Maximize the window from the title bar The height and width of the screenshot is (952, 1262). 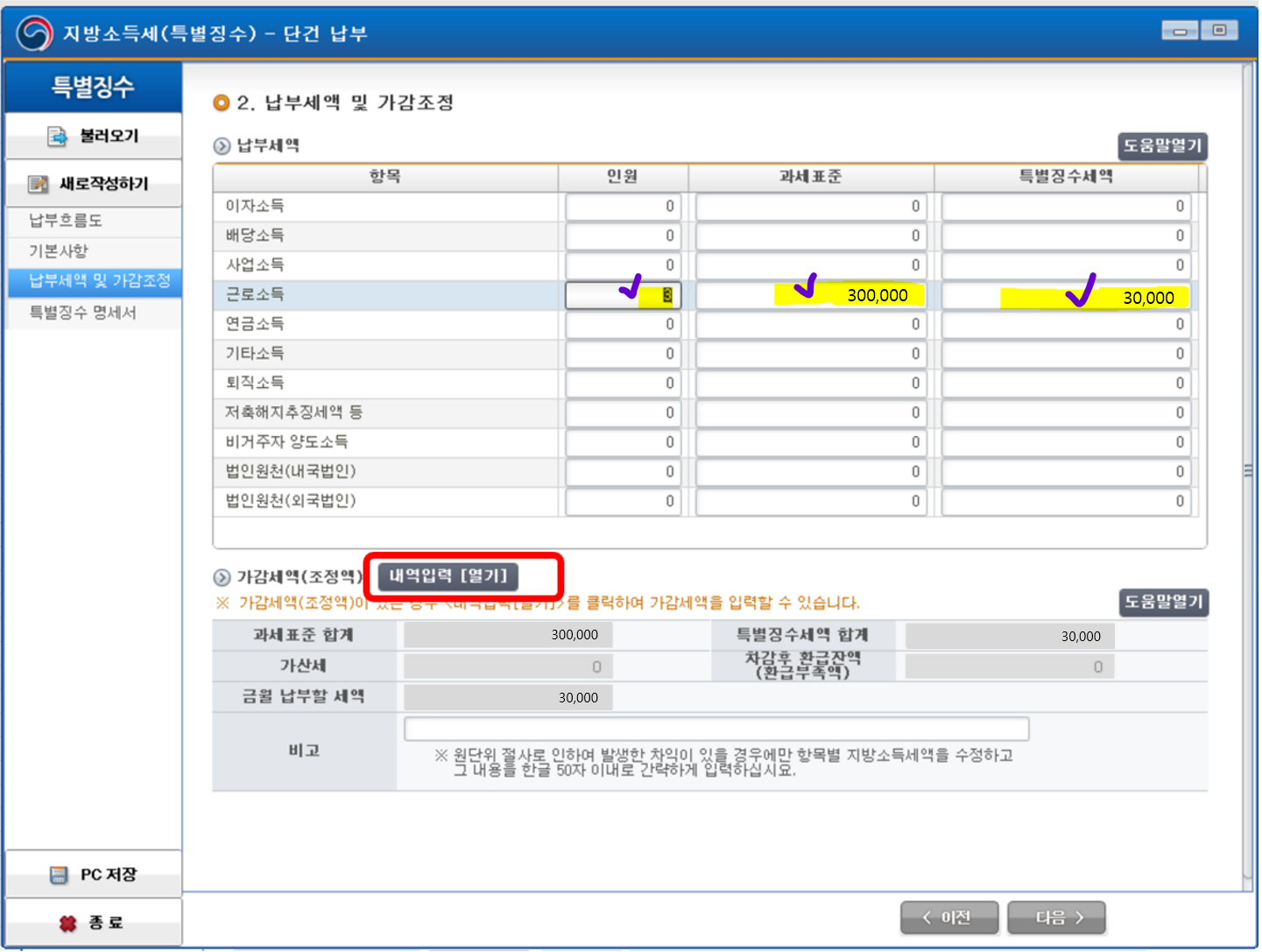(1219, 31)
